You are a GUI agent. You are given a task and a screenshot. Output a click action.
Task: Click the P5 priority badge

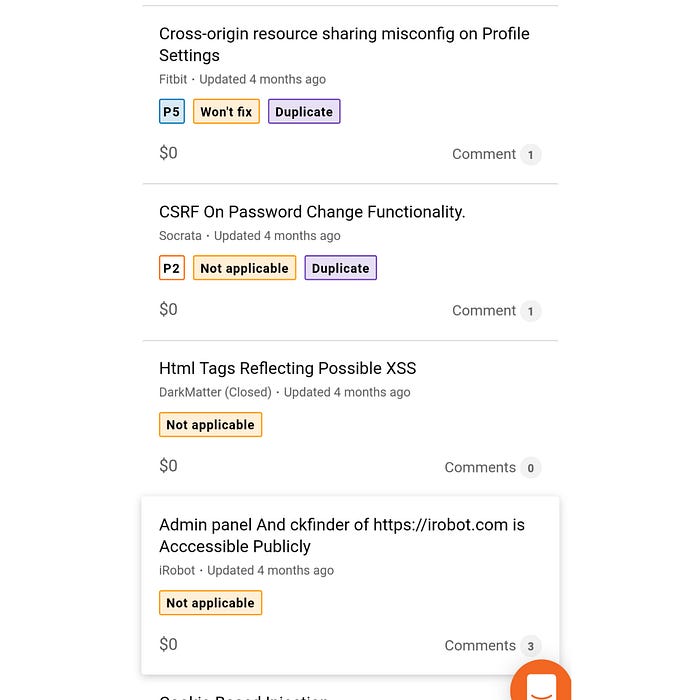click(172, 112)
